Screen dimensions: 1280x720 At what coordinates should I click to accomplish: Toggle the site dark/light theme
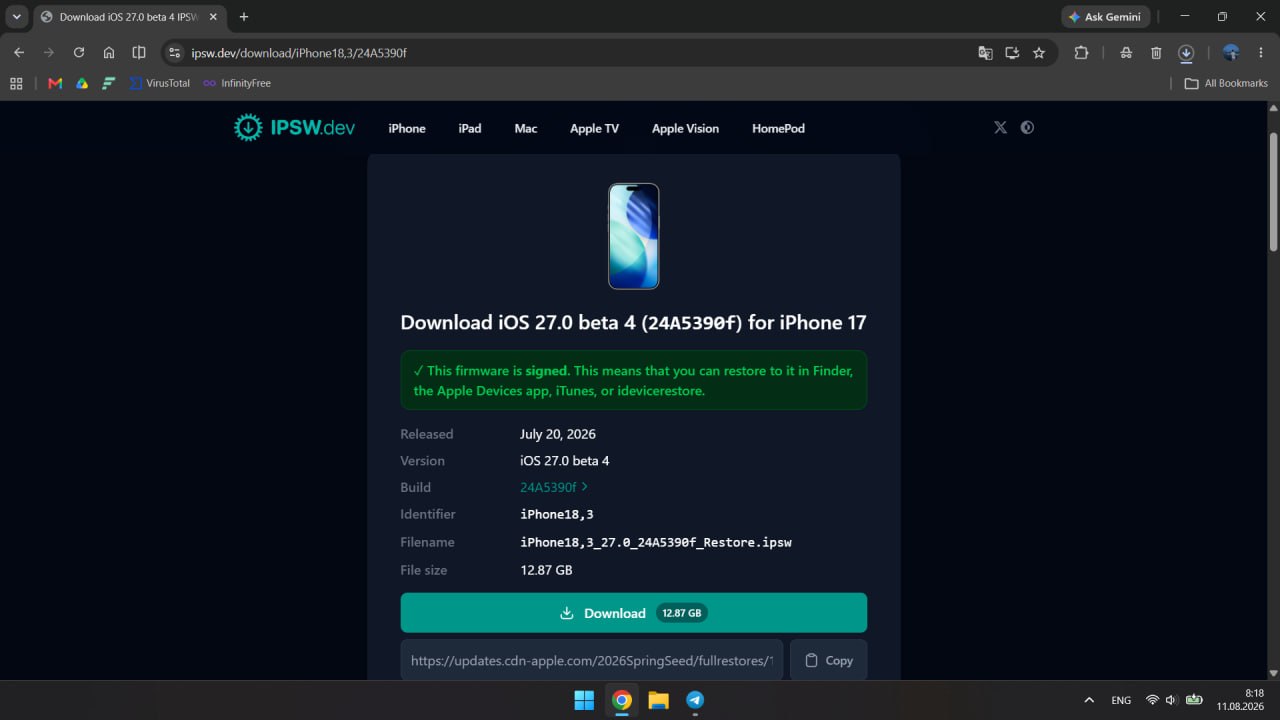point(1027,128)
